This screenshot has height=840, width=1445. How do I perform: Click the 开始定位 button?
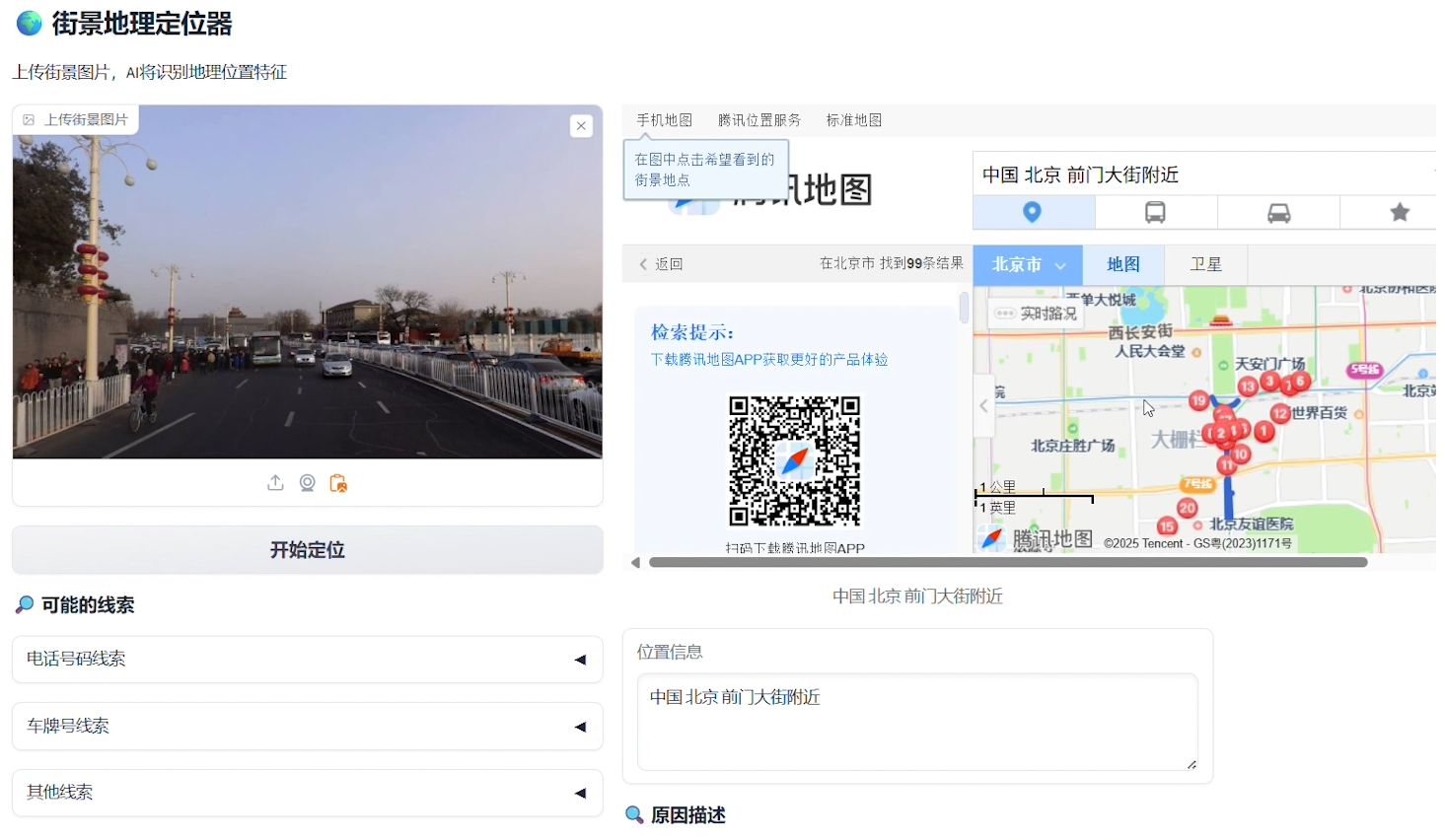(307, 550)
